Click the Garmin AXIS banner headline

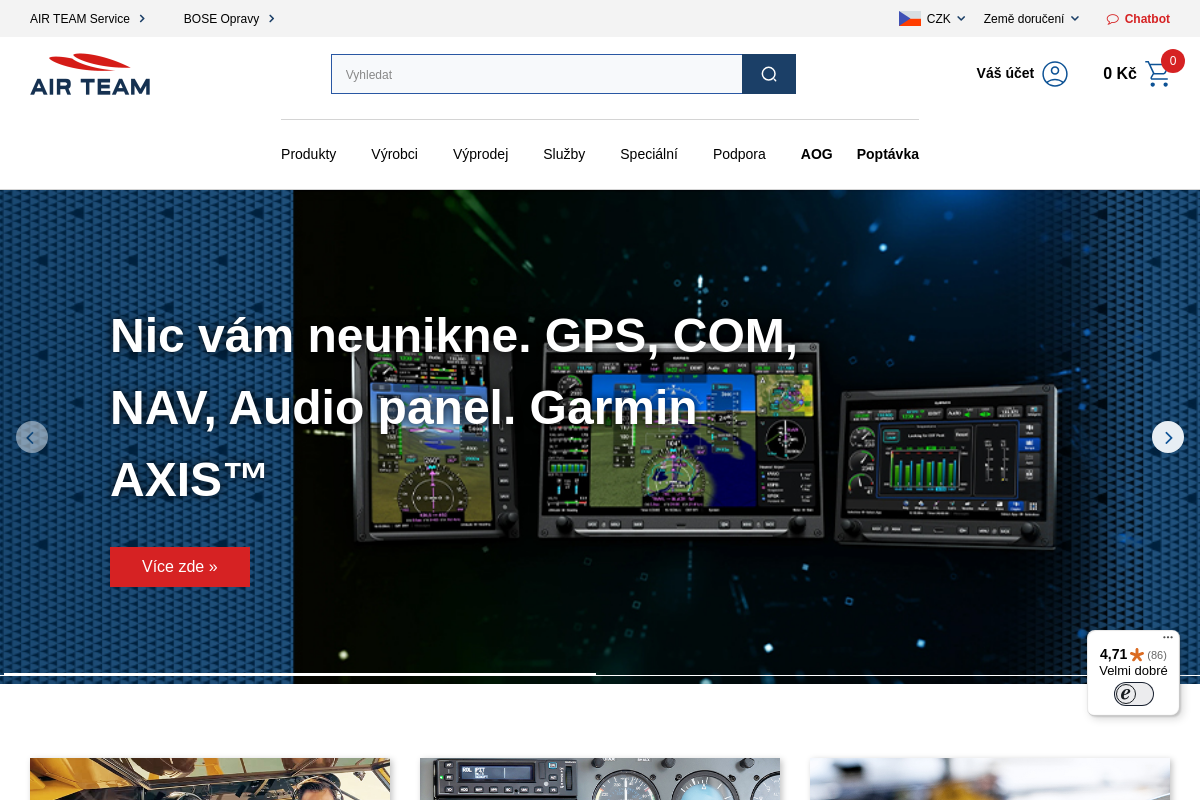455,407
